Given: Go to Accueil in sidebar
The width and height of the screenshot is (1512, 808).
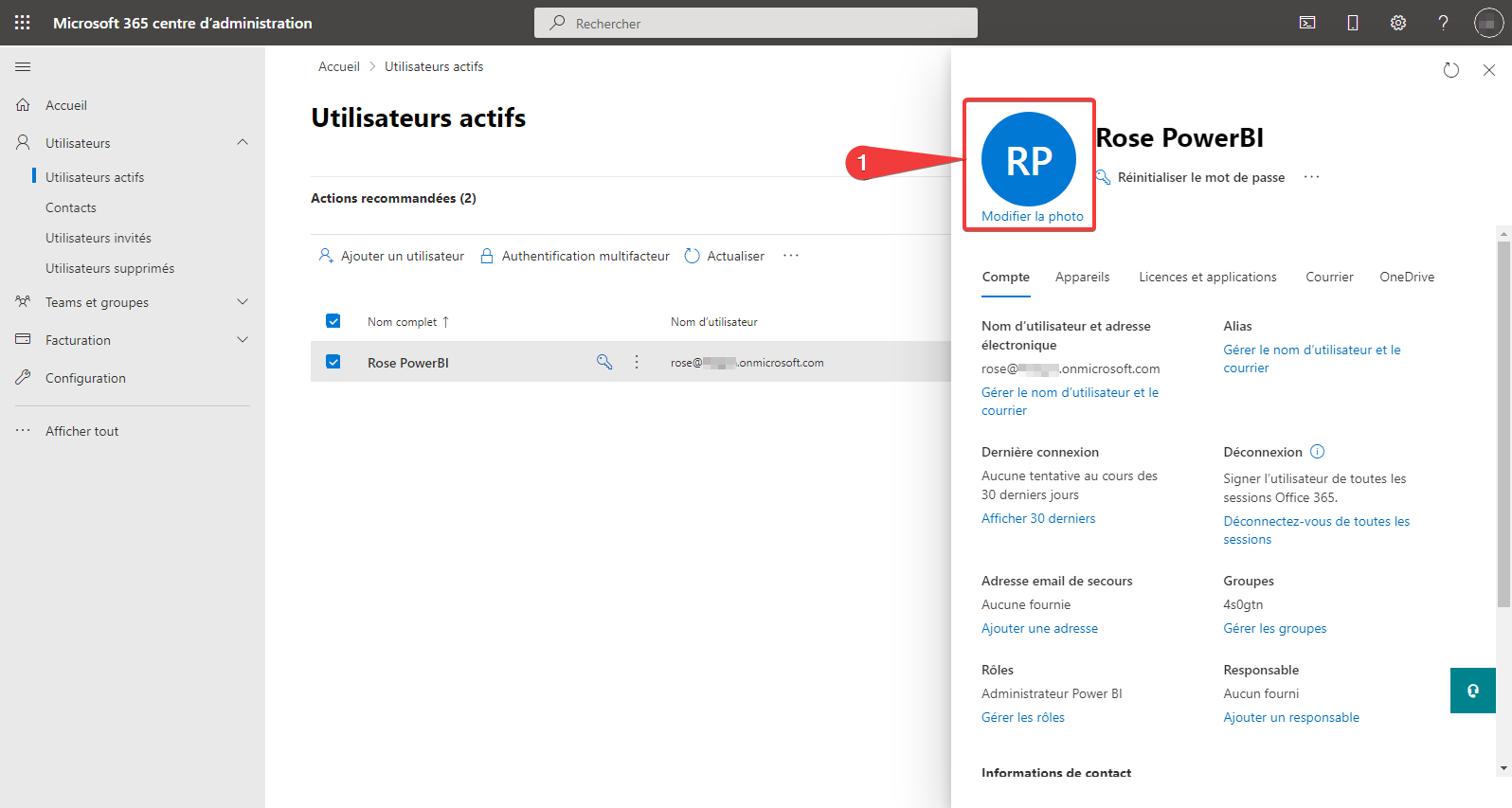Looking at the screenshot, I should pyautogui.click(x=66, y=105).
